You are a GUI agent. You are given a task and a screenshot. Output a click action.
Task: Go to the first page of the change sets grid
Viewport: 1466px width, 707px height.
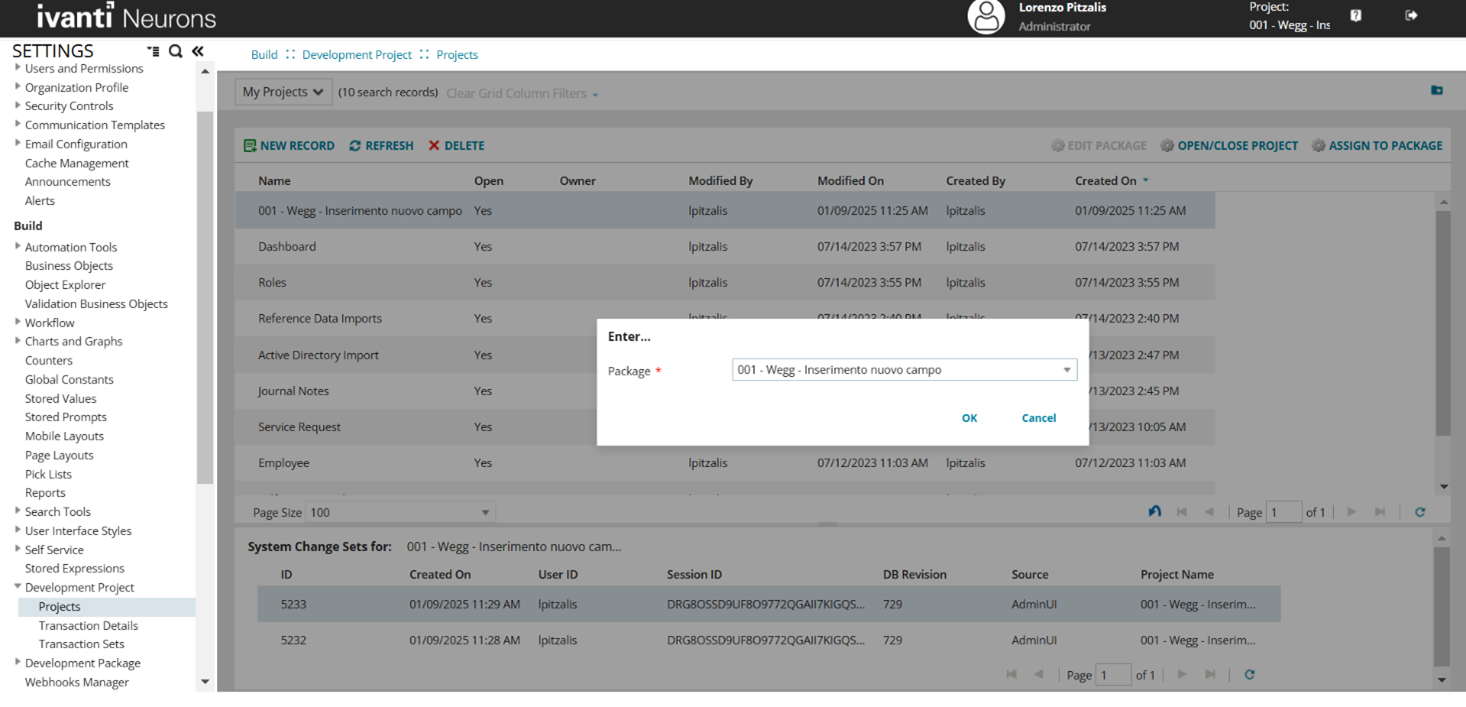[x=1011, y=675]
